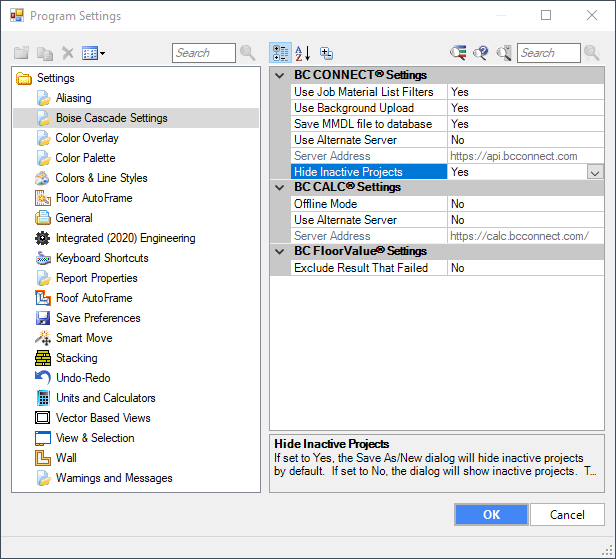This screenshot has width=616, height=559.
Task: Open Smart Move settings
Action: 84,338
